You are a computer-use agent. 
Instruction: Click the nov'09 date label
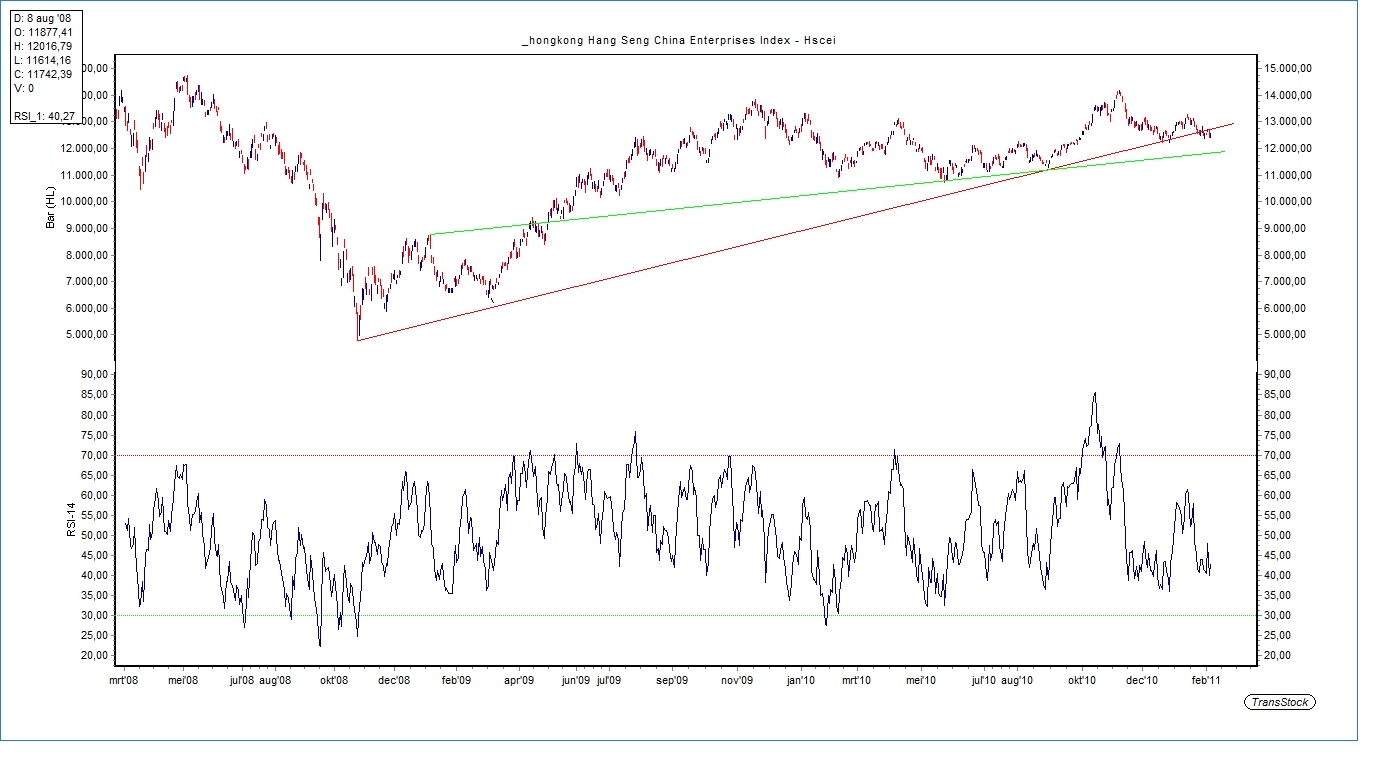(x=737, y=680)
